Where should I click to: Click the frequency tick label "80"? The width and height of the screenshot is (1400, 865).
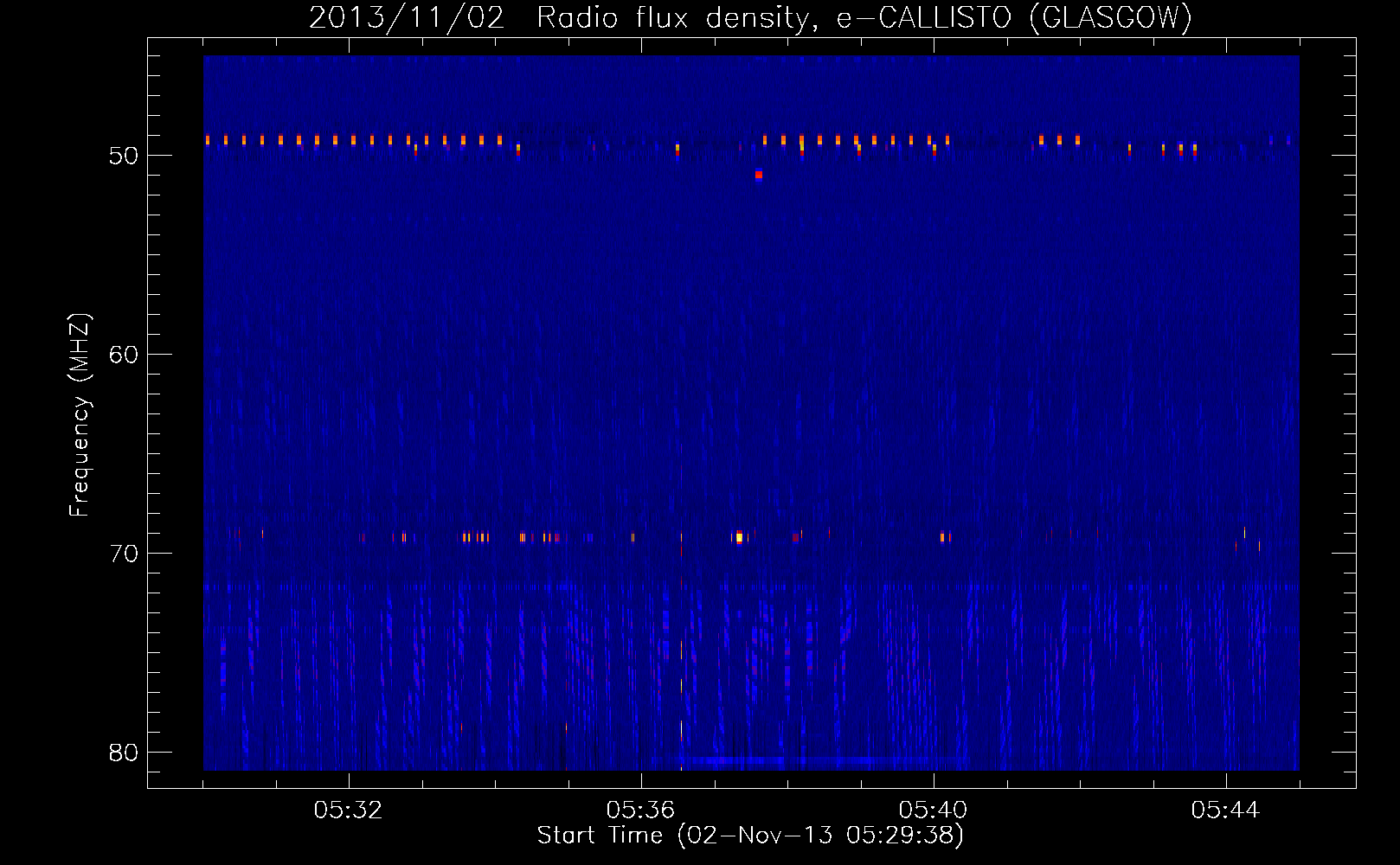[124, 753]
